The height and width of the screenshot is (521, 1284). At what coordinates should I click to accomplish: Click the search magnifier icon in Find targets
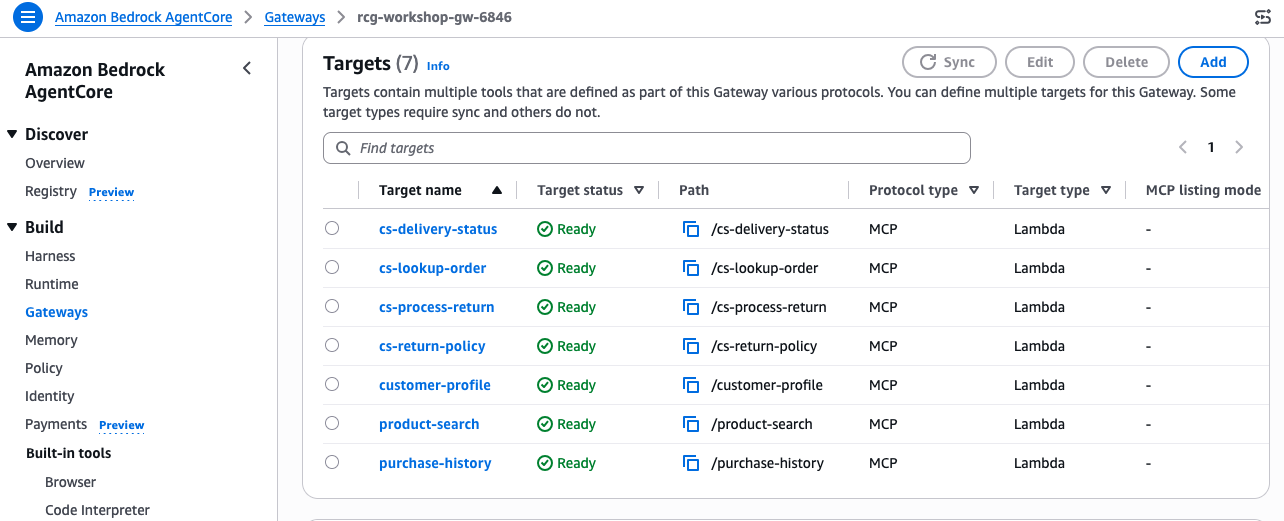[343, 148]
